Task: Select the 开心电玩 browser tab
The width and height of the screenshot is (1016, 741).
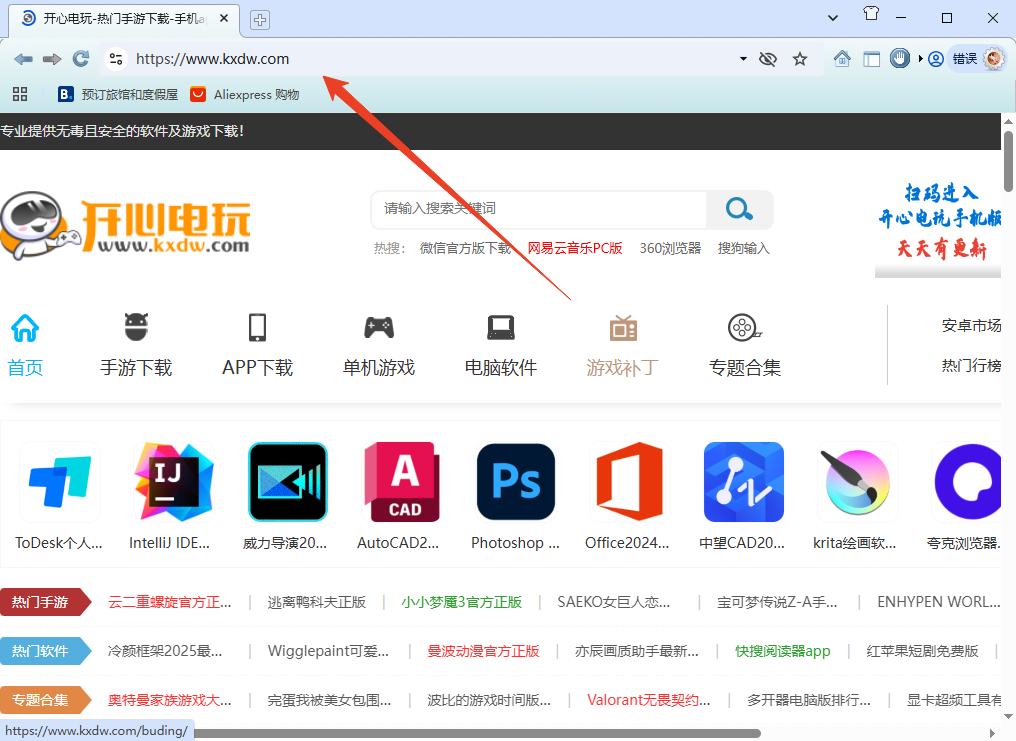Action: click(x=120, y=17)
